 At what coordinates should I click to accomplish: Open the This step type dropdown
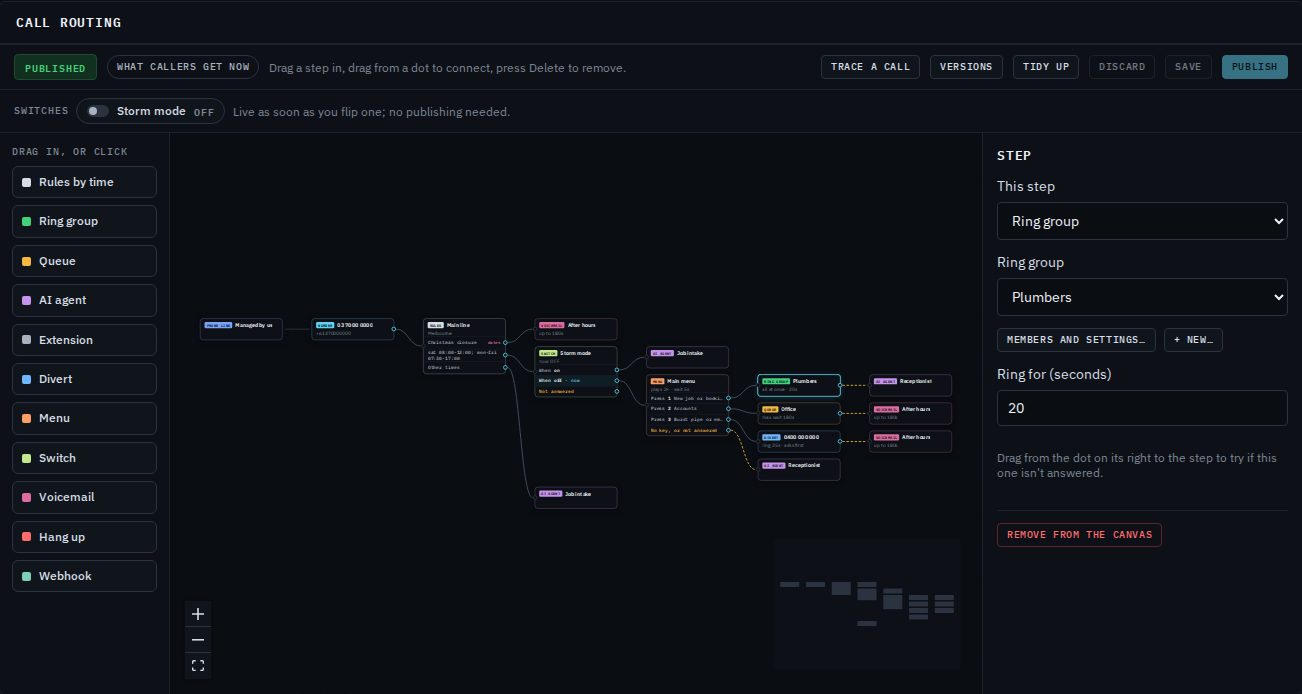click(x=1142, y=221)
